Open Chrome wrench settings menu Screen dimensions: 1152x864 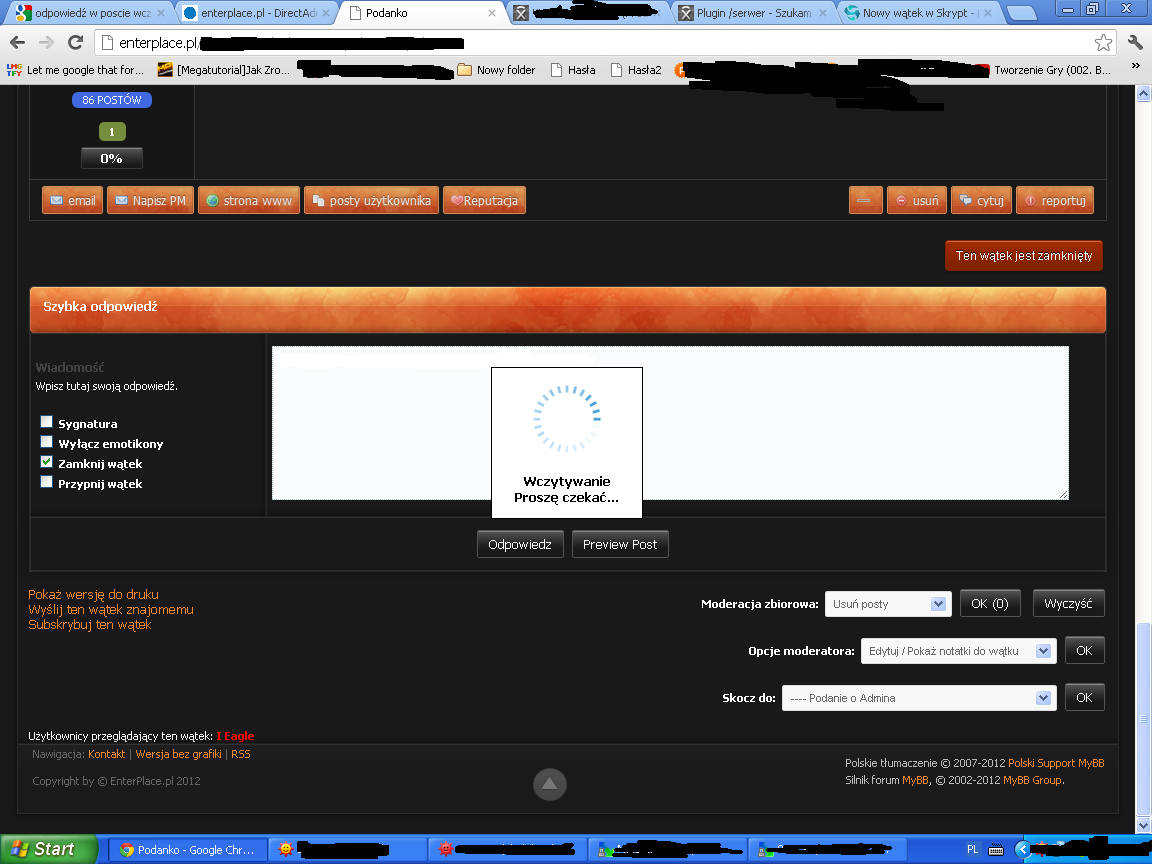1135,43
